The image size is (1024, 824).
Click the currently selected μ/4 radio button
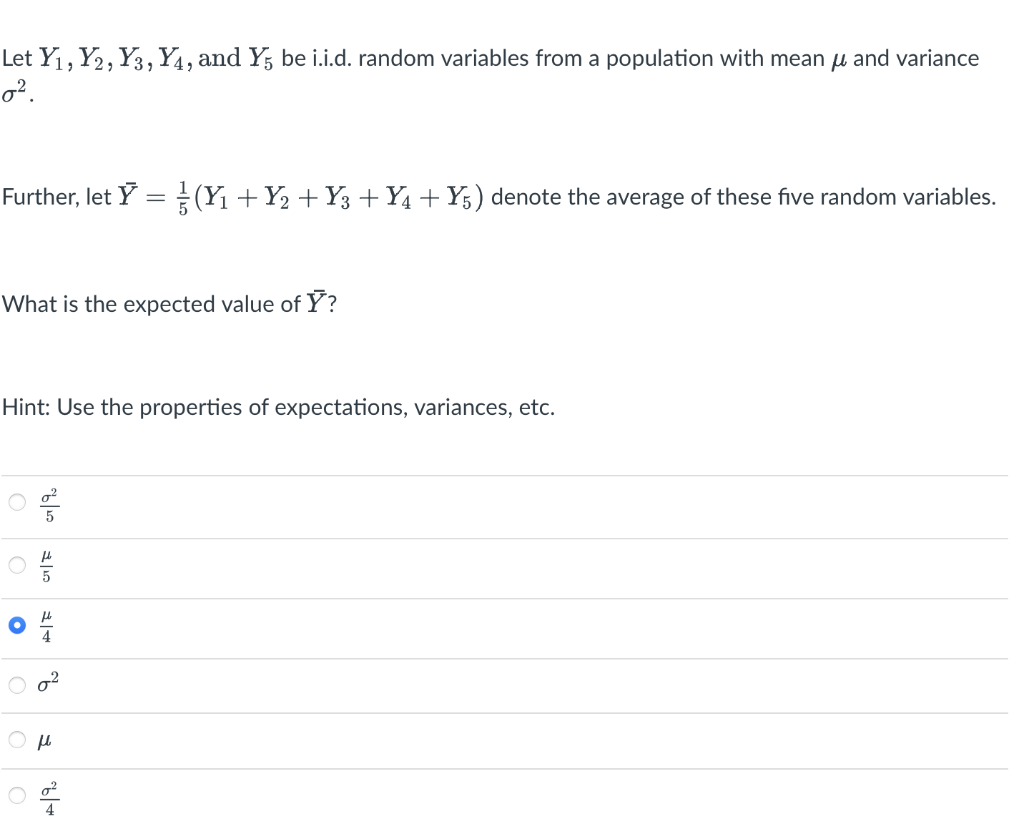16,626
